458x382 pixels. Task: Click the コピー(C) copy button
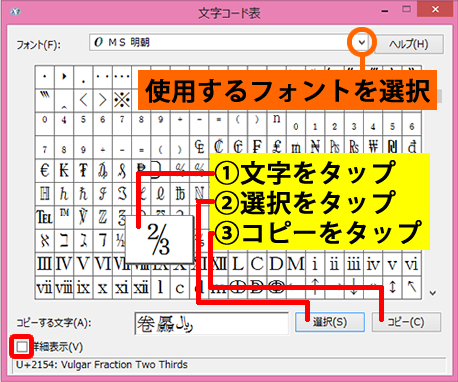click(406, 322)
